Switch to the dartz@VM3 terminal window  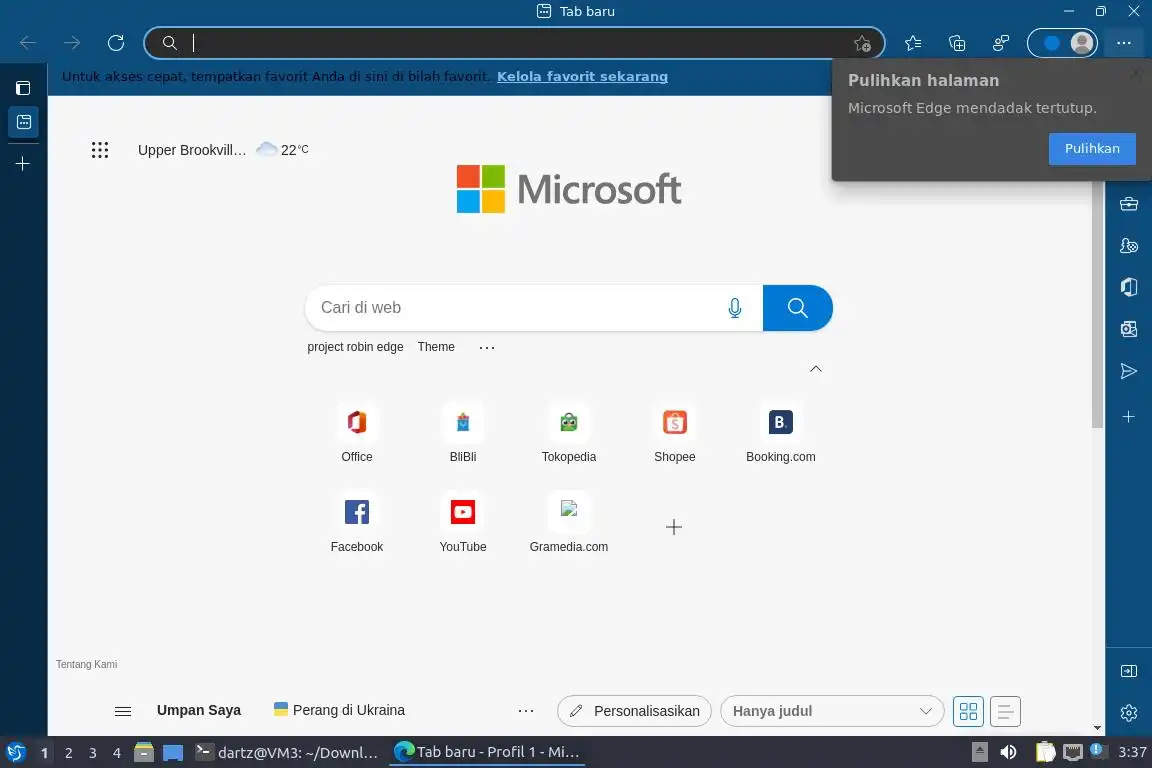pyautogui.click(x=287, y=752)
